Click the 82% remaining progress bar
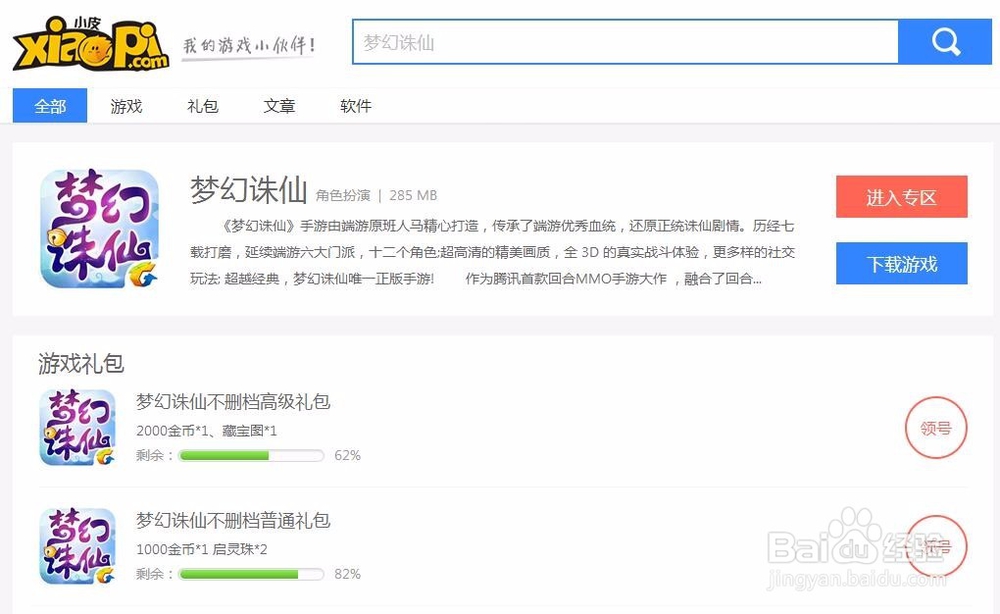The image size is (1000, 614). coord(250,574)
